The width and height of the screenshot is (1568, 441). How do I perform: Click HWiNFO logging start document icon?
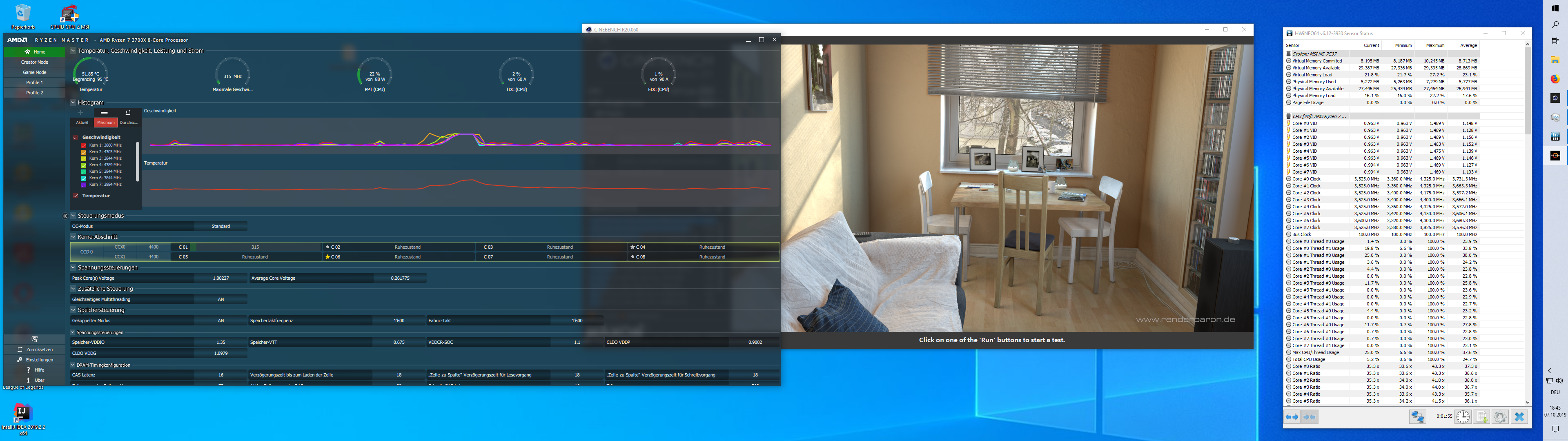1481,416
